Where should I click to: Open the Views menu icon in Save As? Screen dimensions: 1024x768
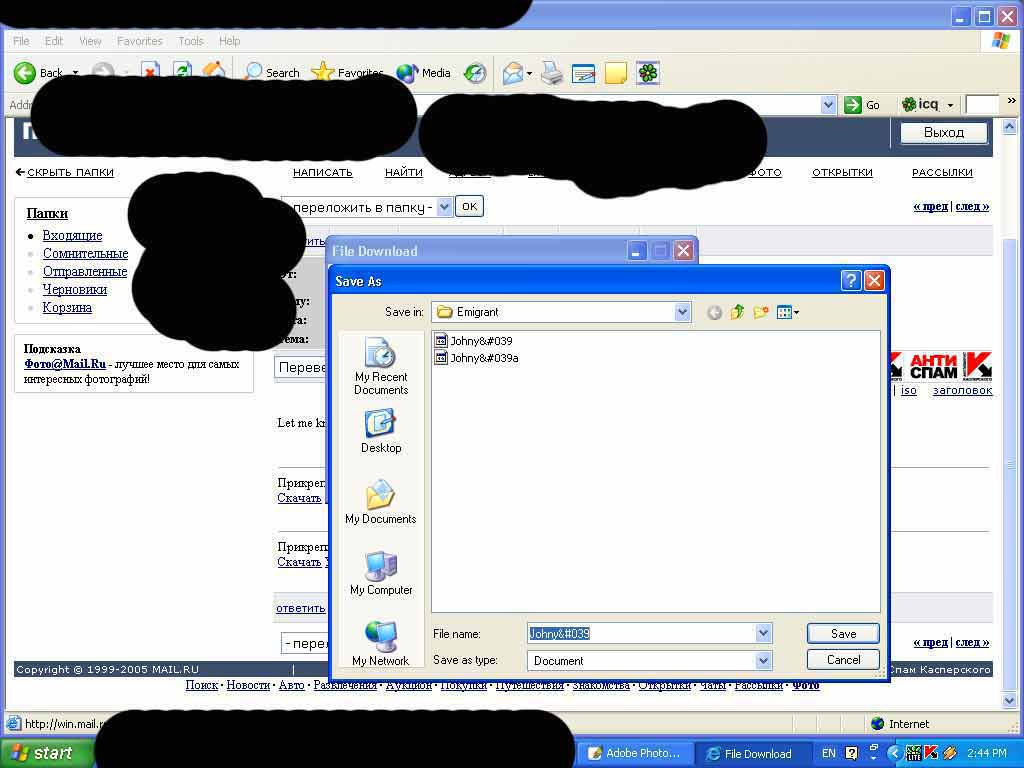pyautogui.click(x=788, y=313)
